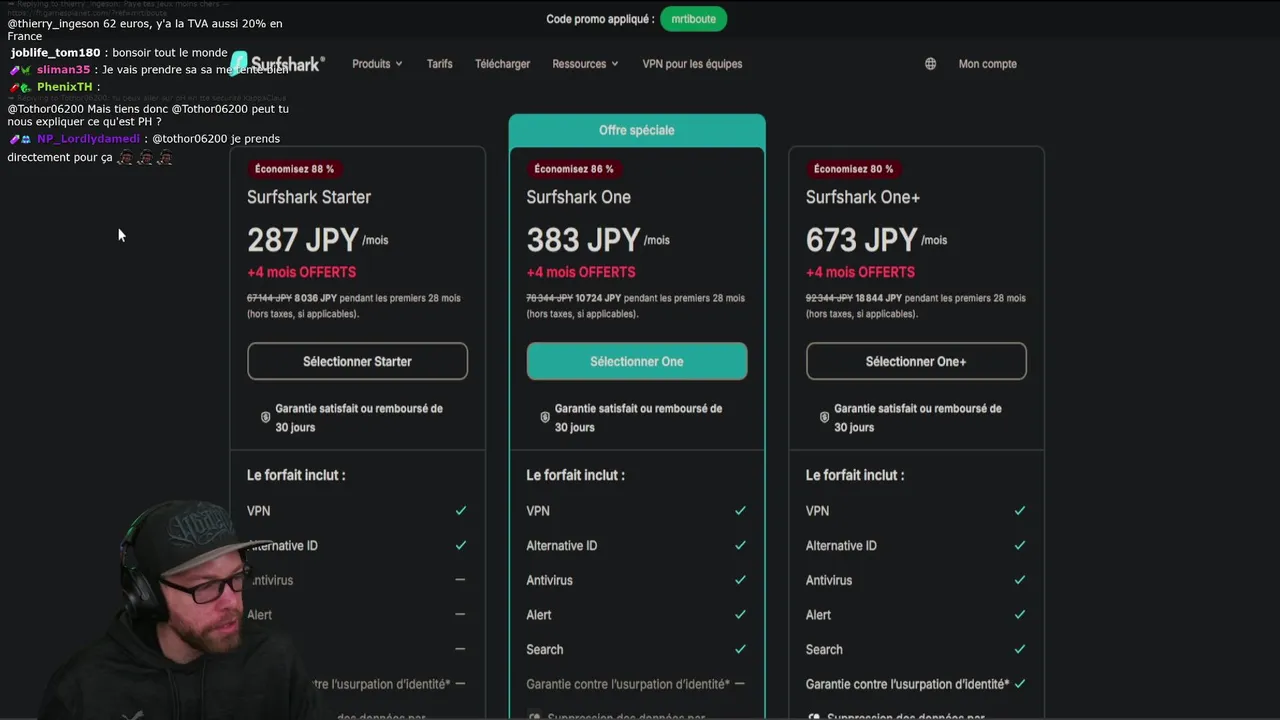Choose the Sélectionner One button
The width and height of the screenshot is (1280, 720).
[x=637, y=361]
